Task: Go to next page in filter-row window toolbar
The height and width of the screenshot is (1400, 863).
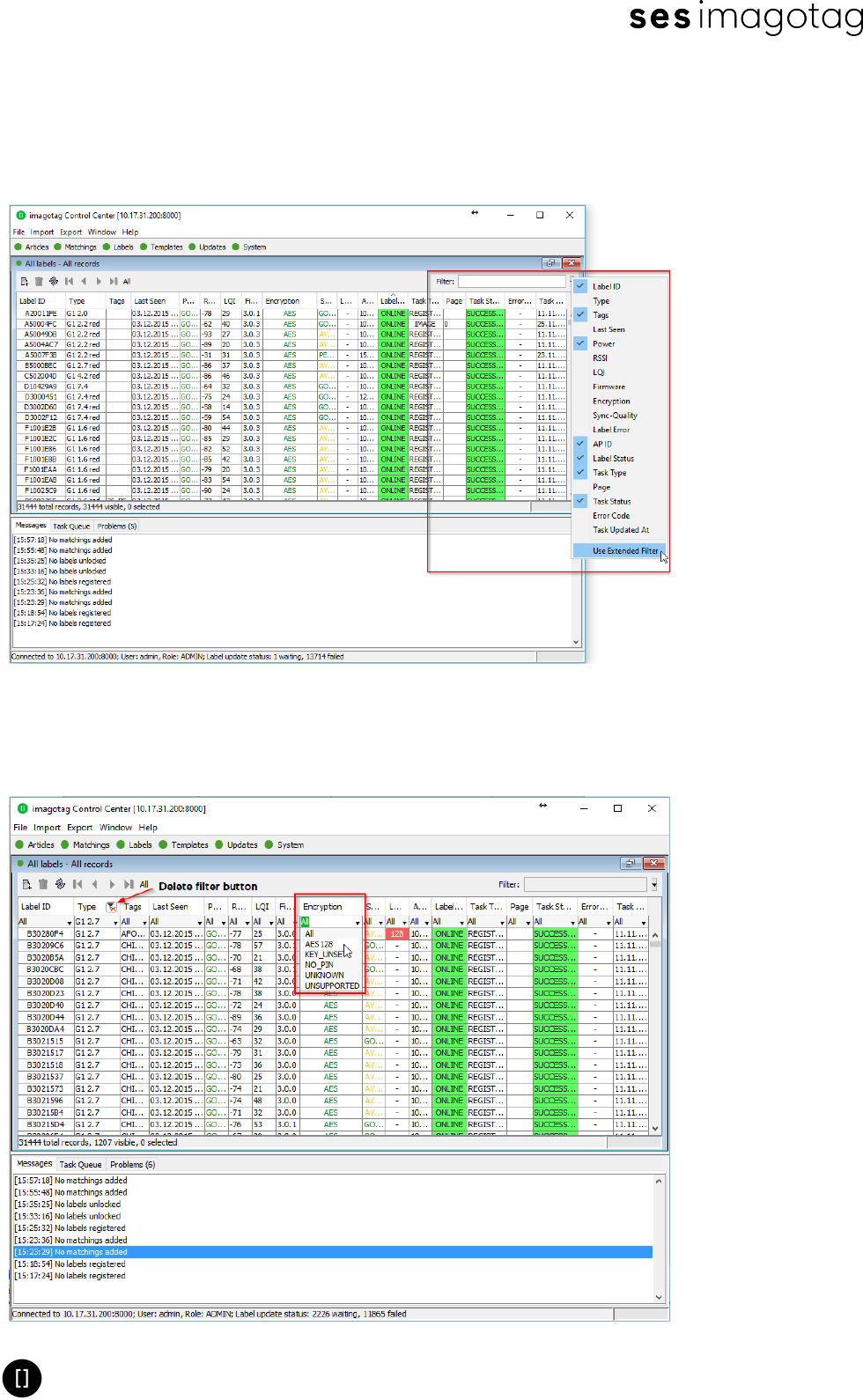Action: 112,884
